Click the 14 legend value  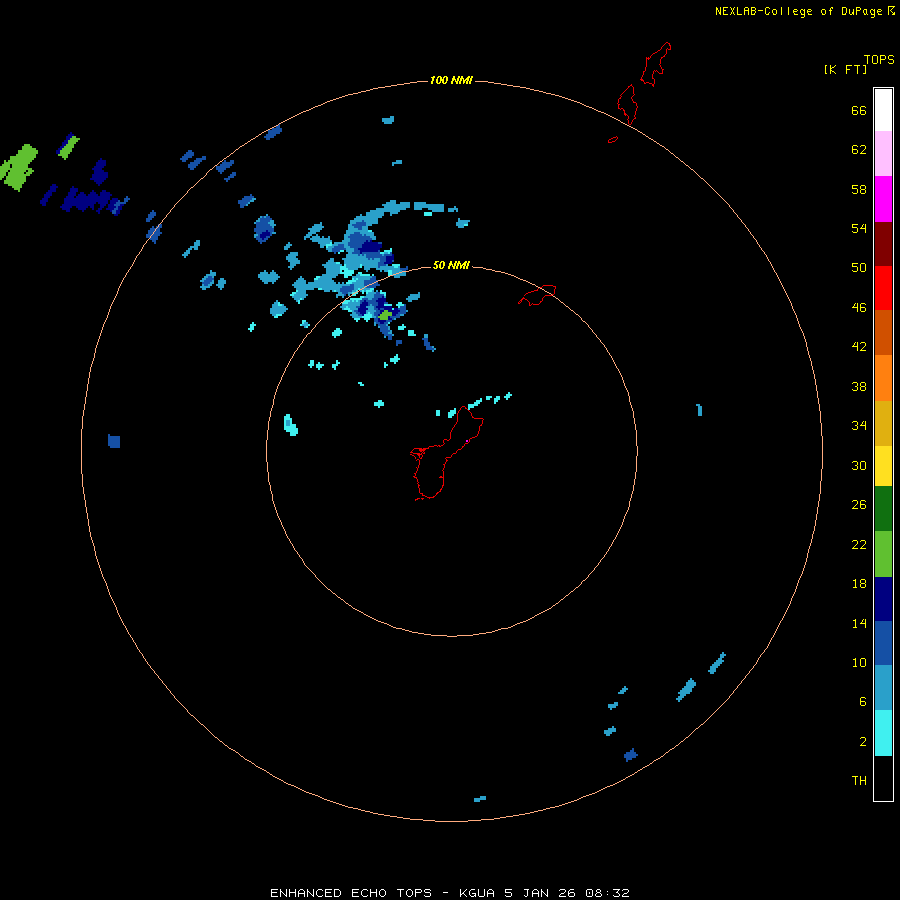859,623
